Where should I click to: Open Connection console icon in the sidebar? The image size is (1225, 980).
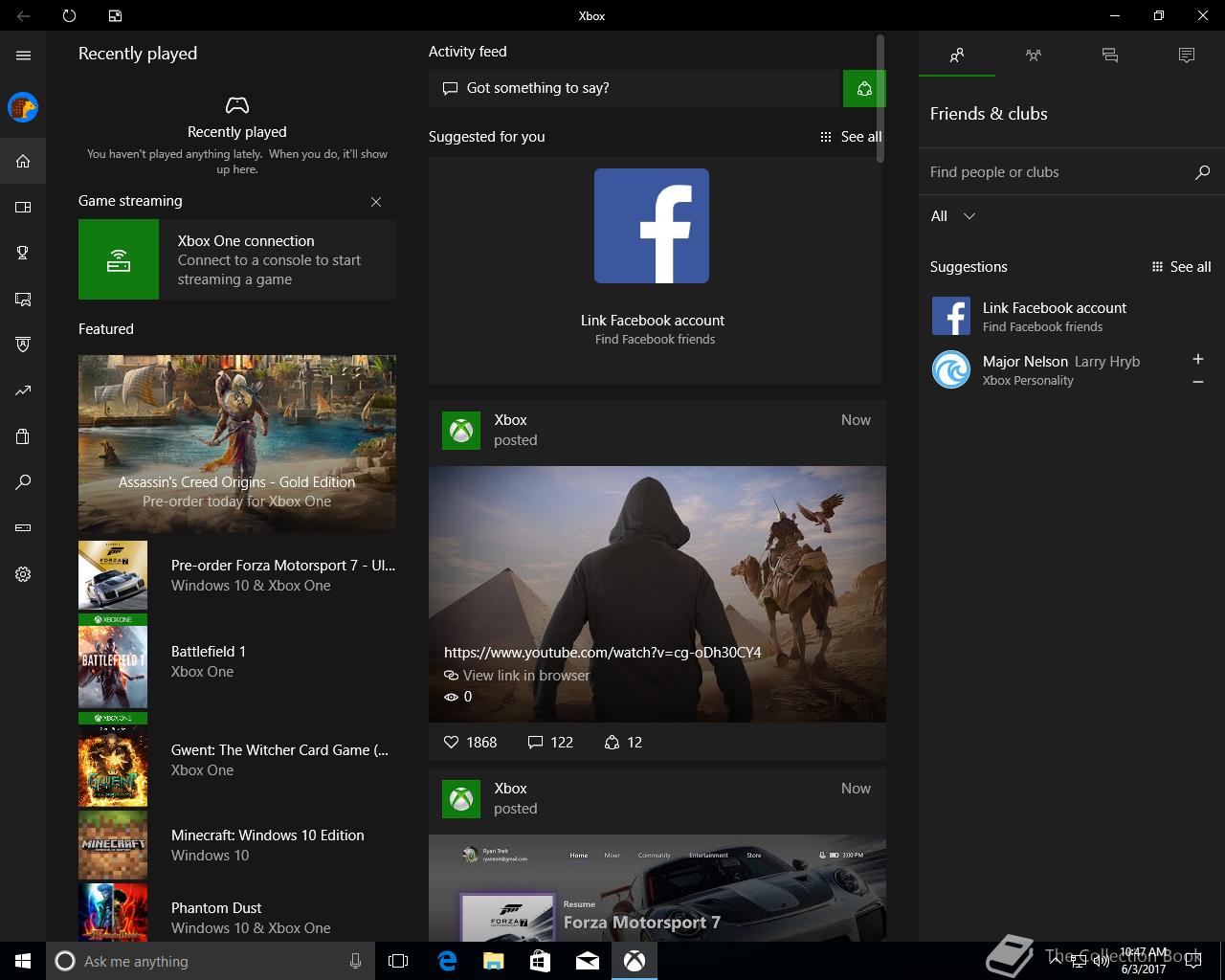point(23,527)
